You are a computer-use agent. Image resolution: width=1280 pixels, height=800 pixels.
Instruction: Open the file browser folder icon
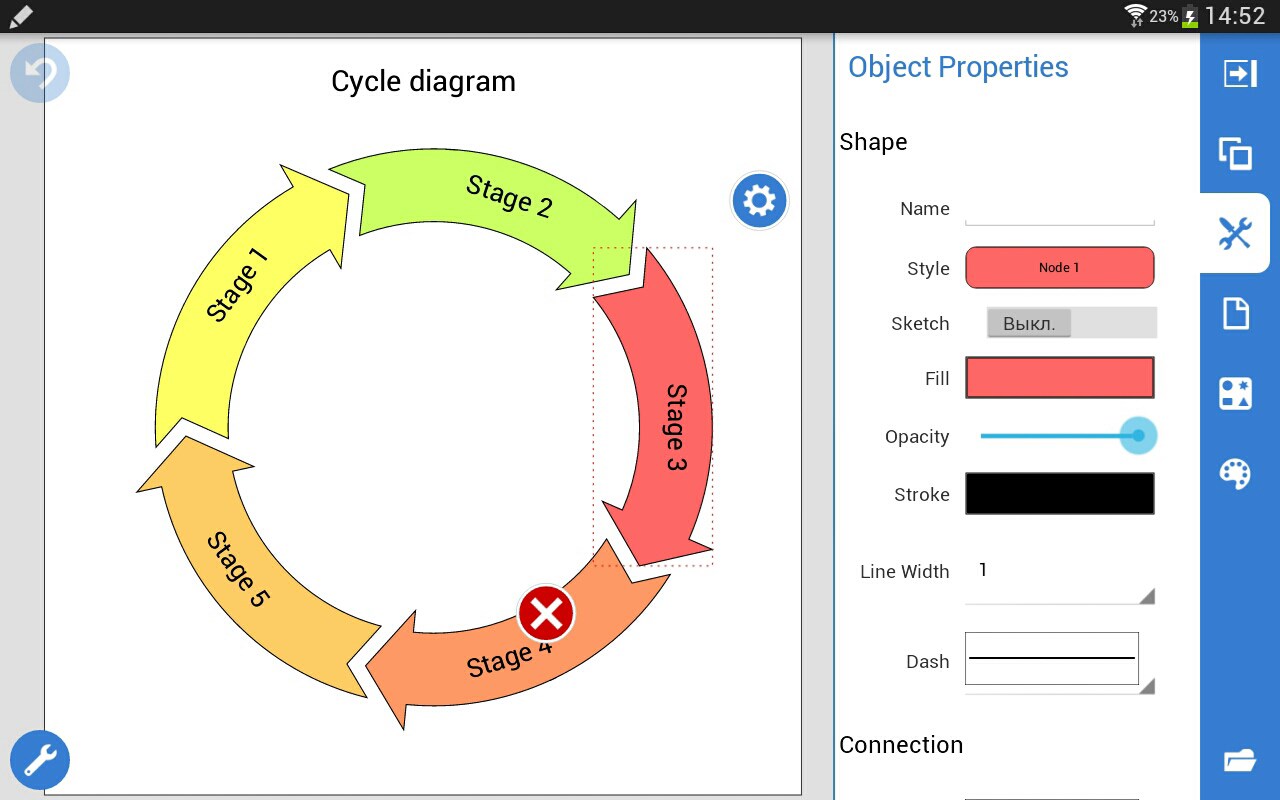1240,760
